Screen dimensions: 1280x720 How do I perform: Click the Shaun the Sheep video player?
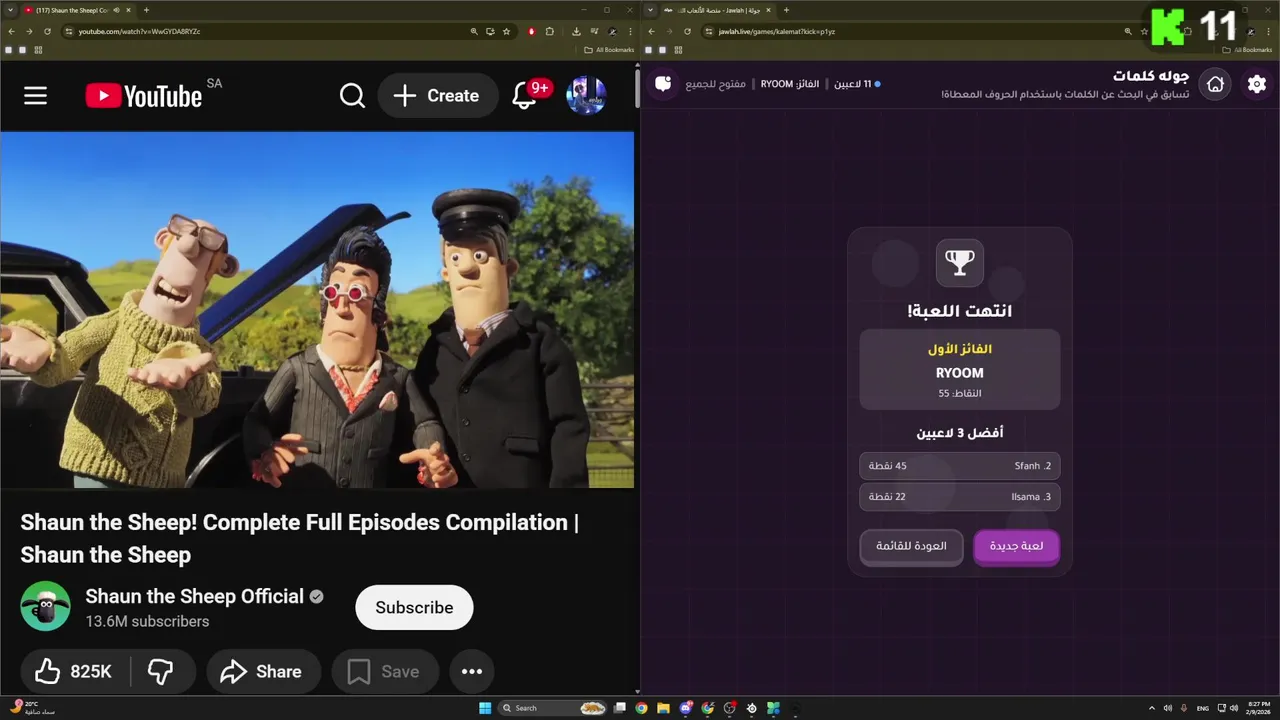coord(317,310)
